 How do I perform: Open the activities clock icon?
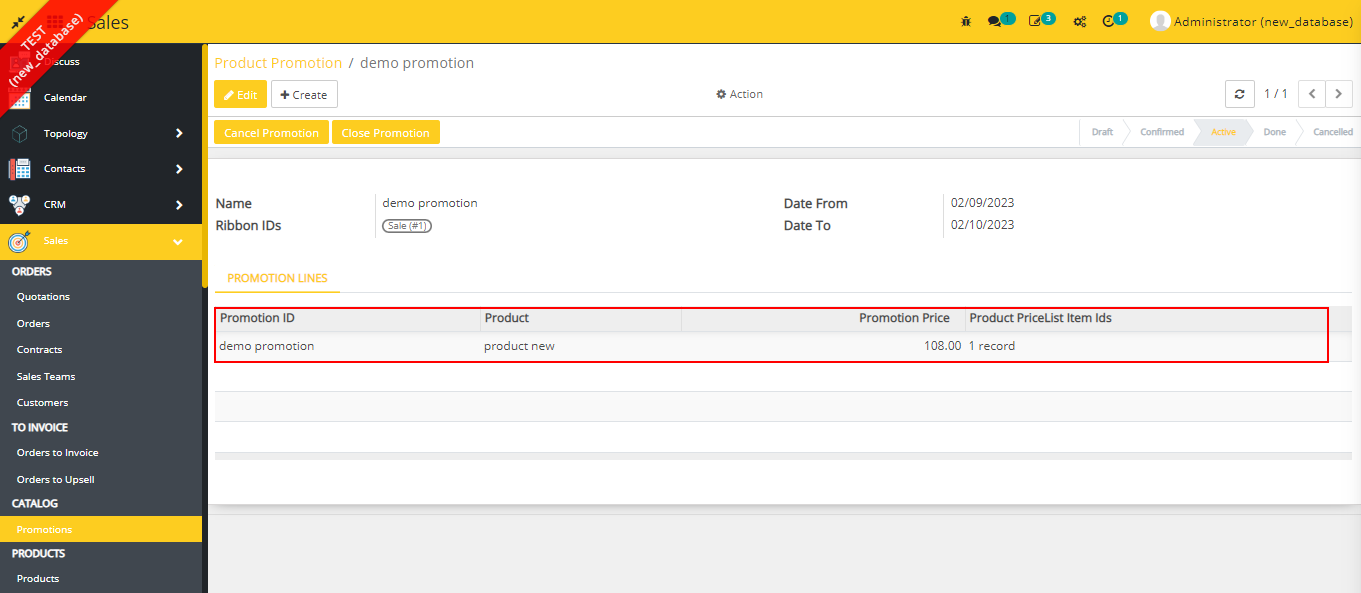point(1108,21)
